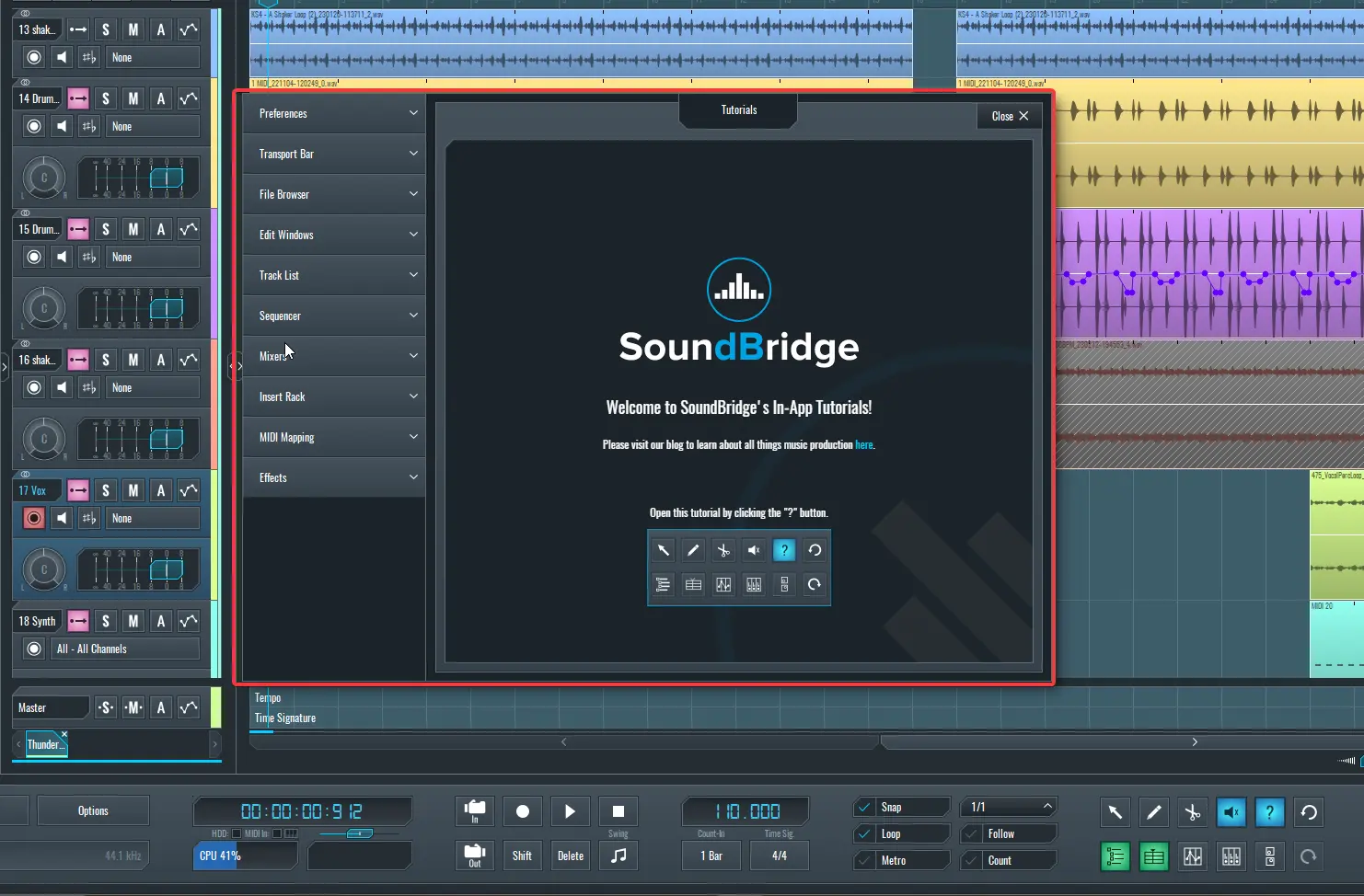Click the input type icon on 13 shak track
Screen dimensions: 1364x896
click(x=78, y=29)
